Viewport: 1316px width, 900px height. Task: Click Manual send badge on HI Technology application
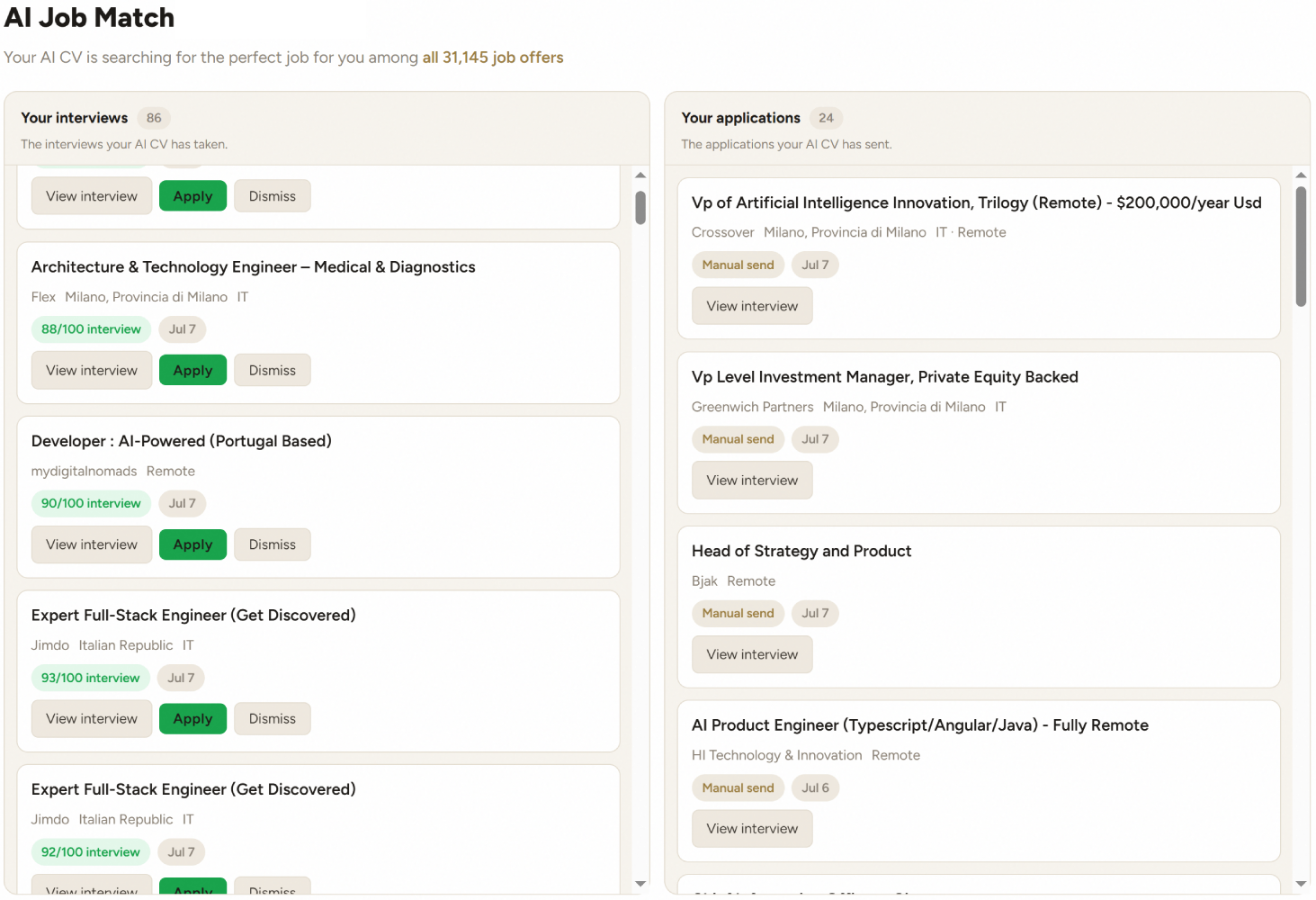point(738,787)
